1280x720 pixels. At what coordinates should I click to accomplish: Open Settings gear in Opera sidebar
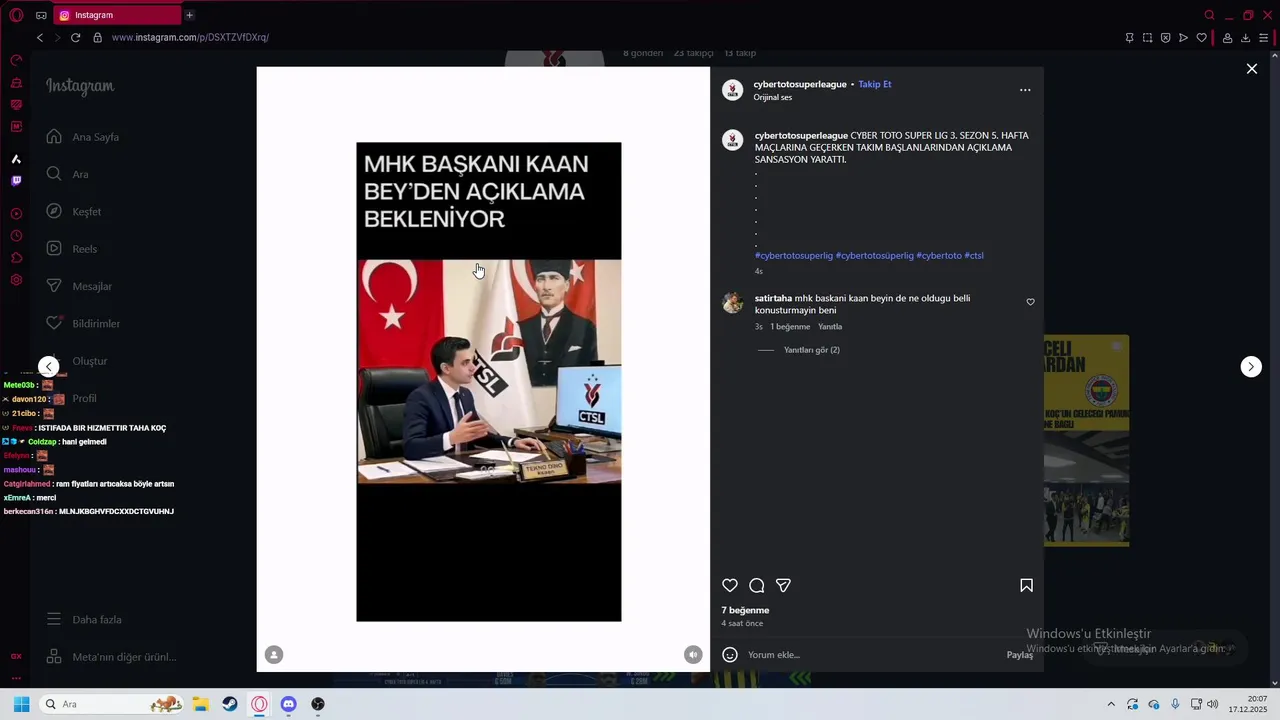pyautogui.click(x=16, y=280)
